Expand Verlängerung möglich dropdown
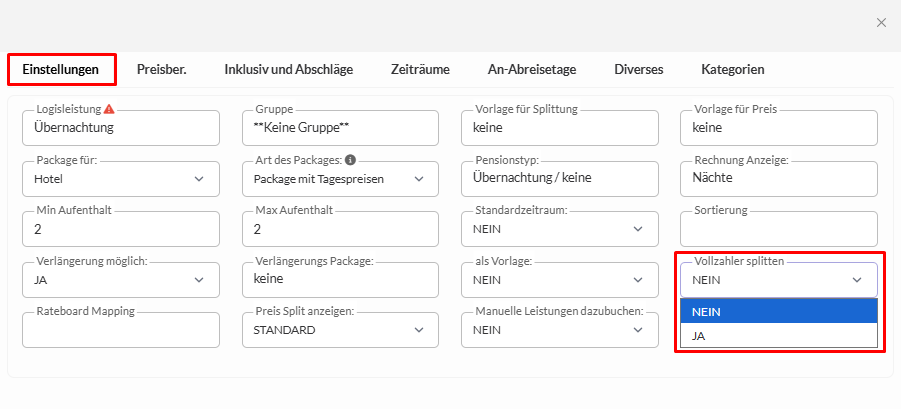Screen dimensions: 901x409 pos(120,281)
